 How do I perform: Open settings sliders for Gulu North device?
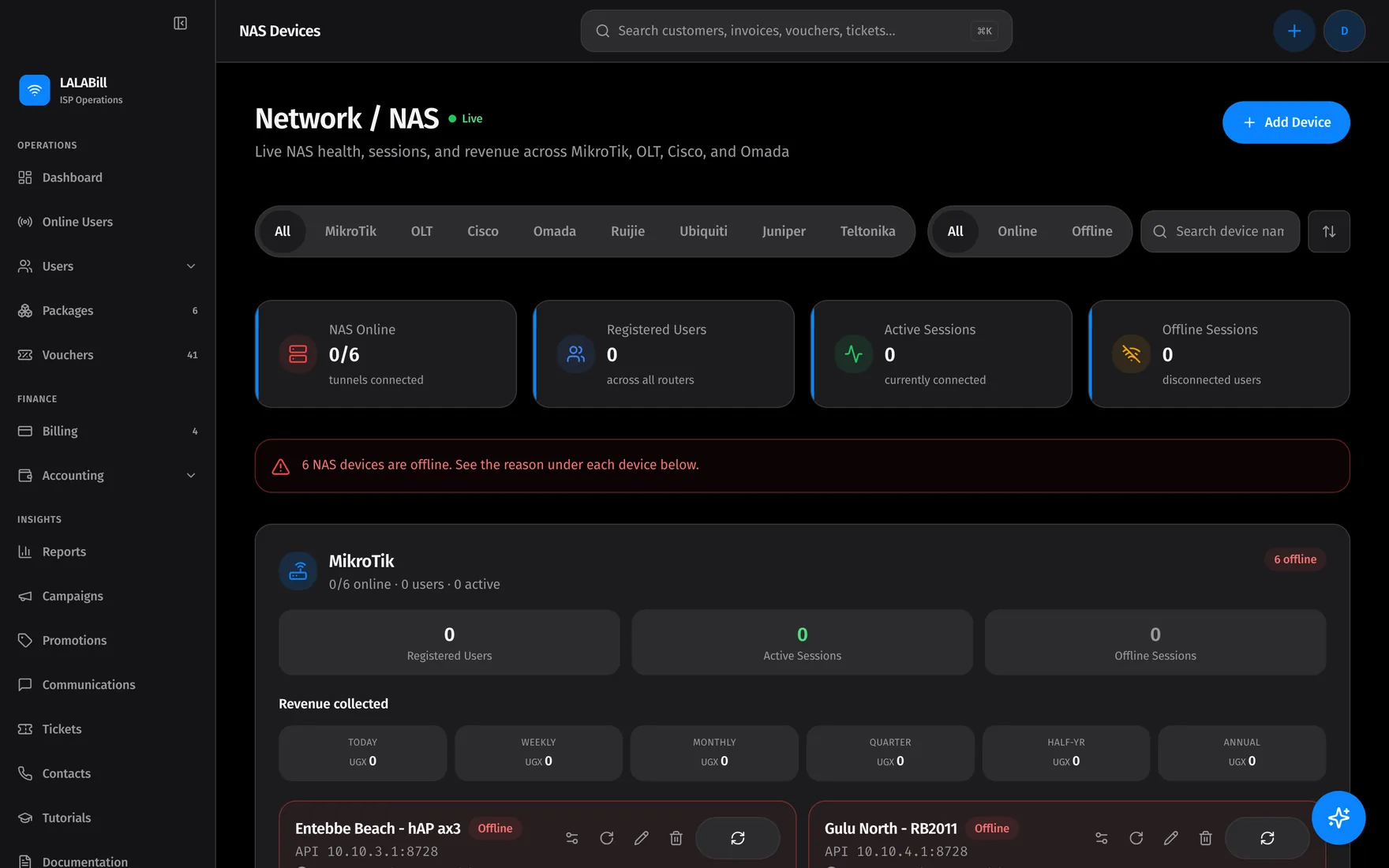pos(1102,838)
